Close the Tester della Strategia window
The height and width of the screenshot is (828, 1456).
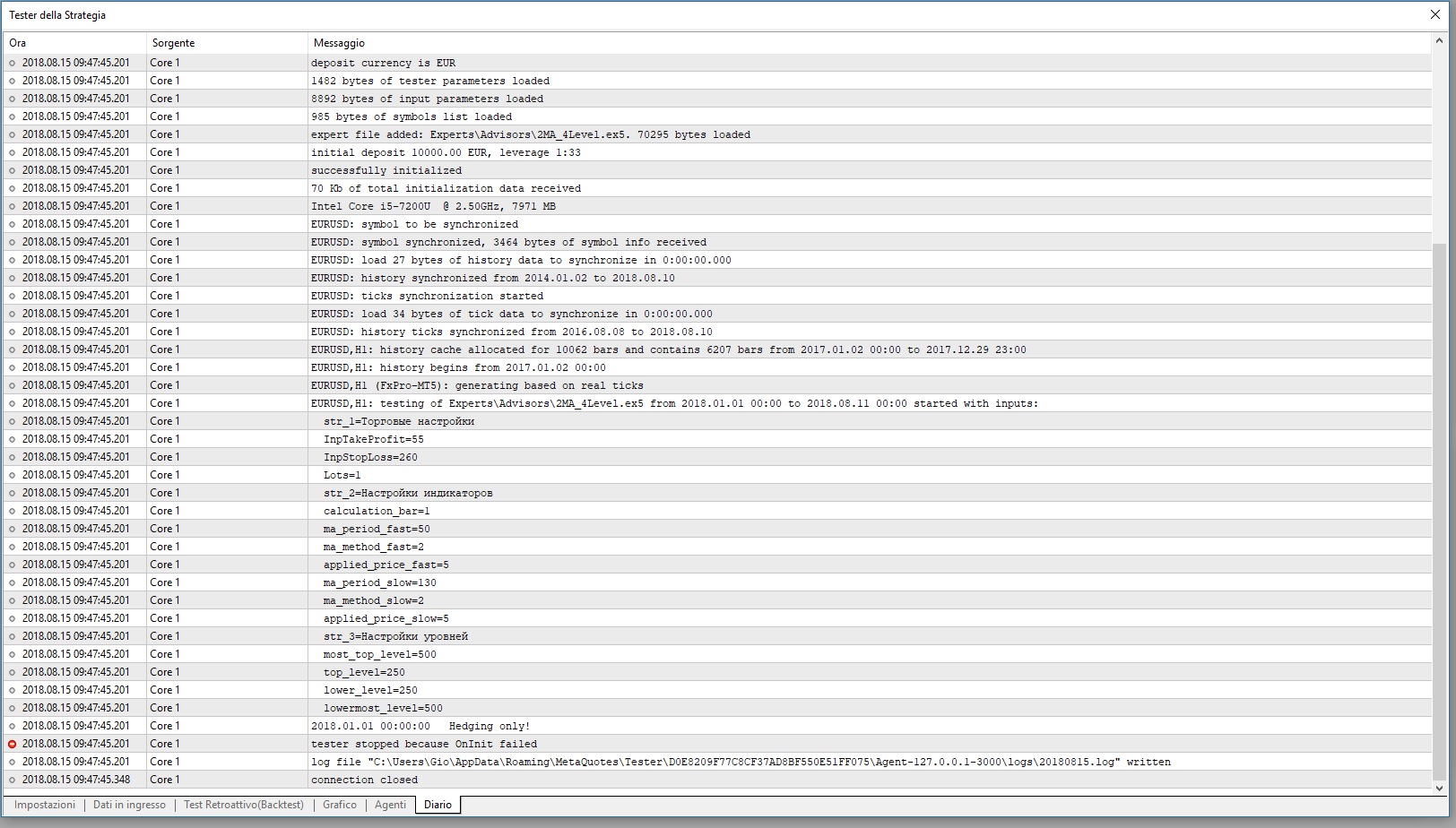point(1435,14)
